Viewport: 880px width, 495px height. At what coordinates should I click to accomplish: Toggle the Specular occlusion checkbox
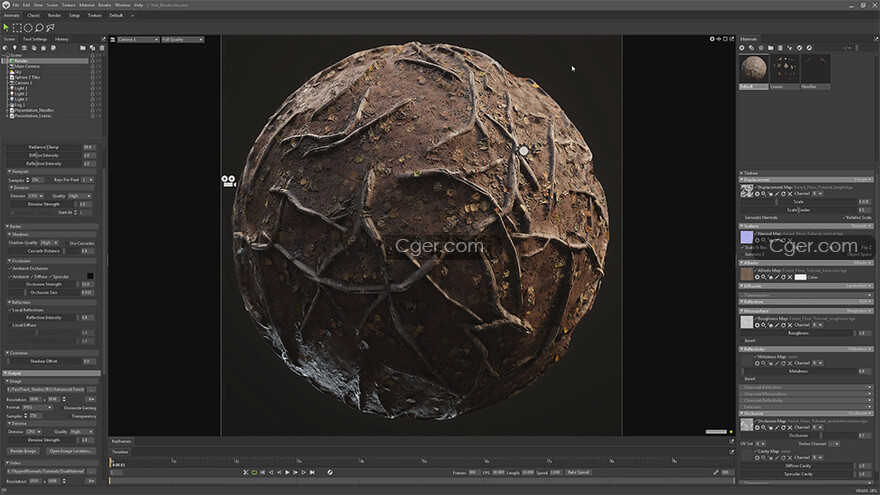[x=51, y=277]
